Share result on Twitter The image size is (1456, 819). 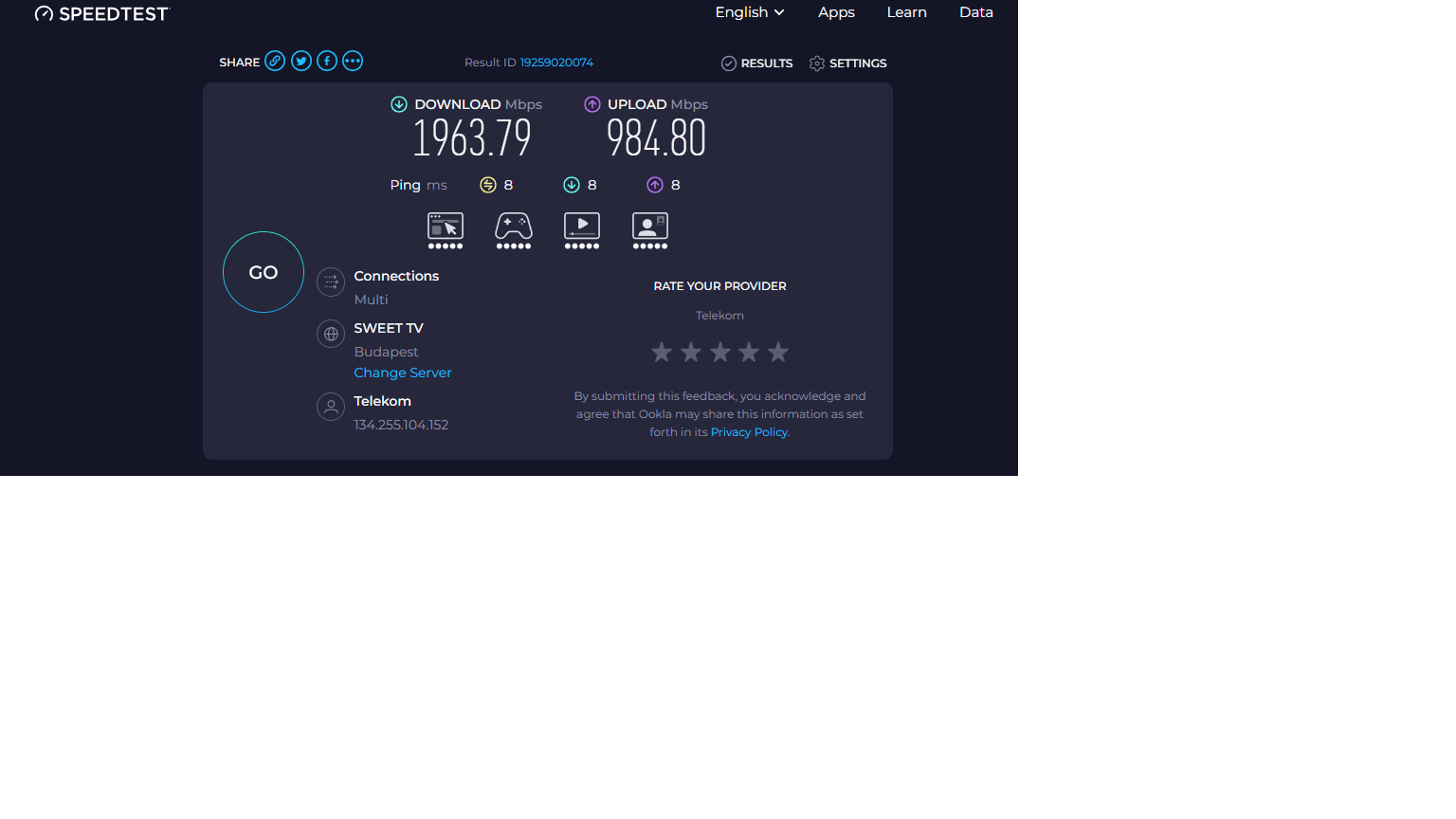coord(301,61)
